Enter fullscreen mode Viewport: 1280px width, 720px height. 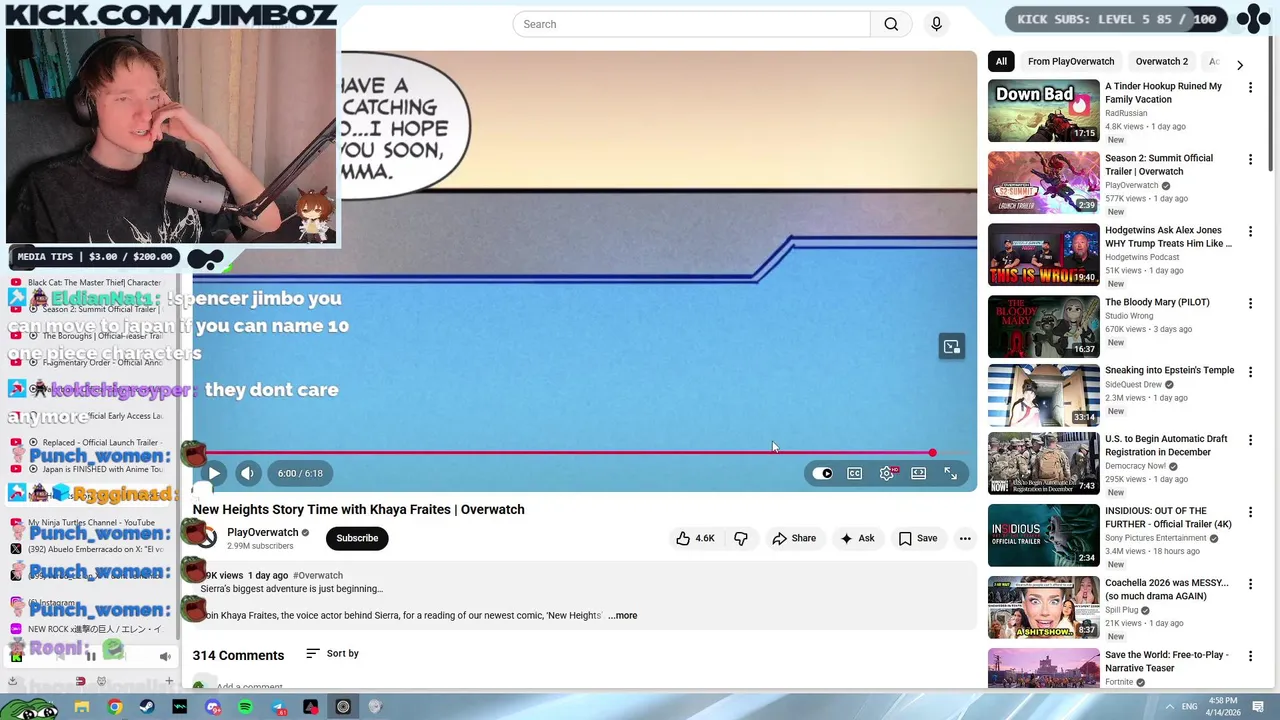point(951,473)
